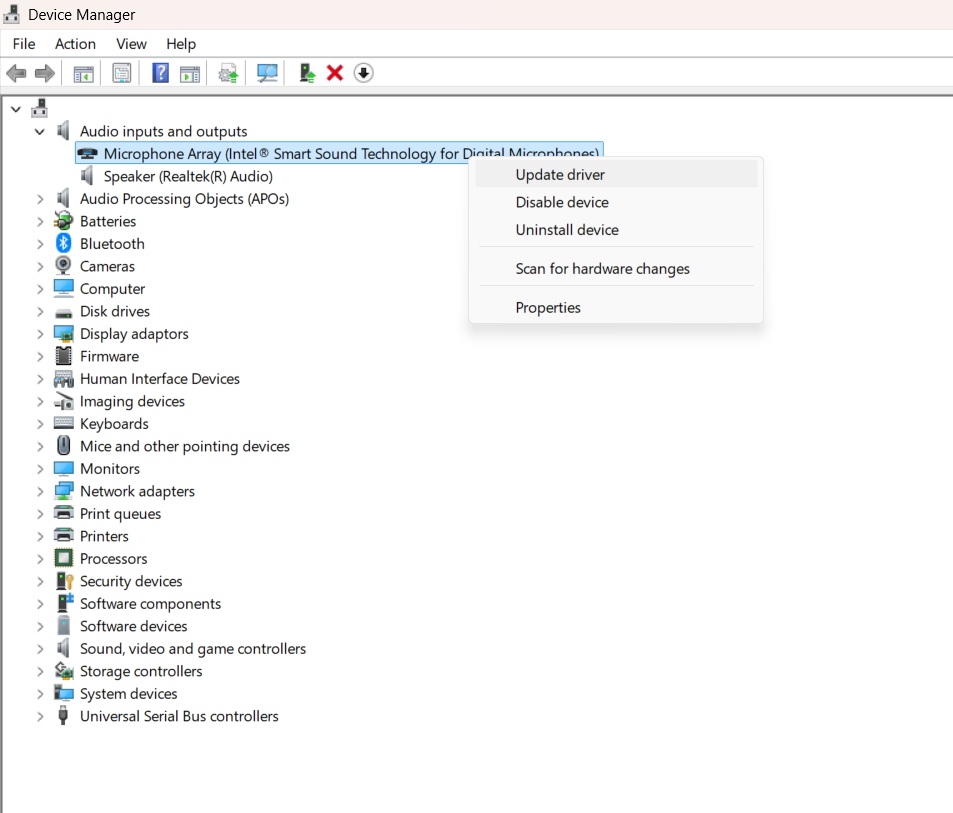Open the Action menu
The image size is (953, 813).
pyautogui.click(x=75, y=44)
